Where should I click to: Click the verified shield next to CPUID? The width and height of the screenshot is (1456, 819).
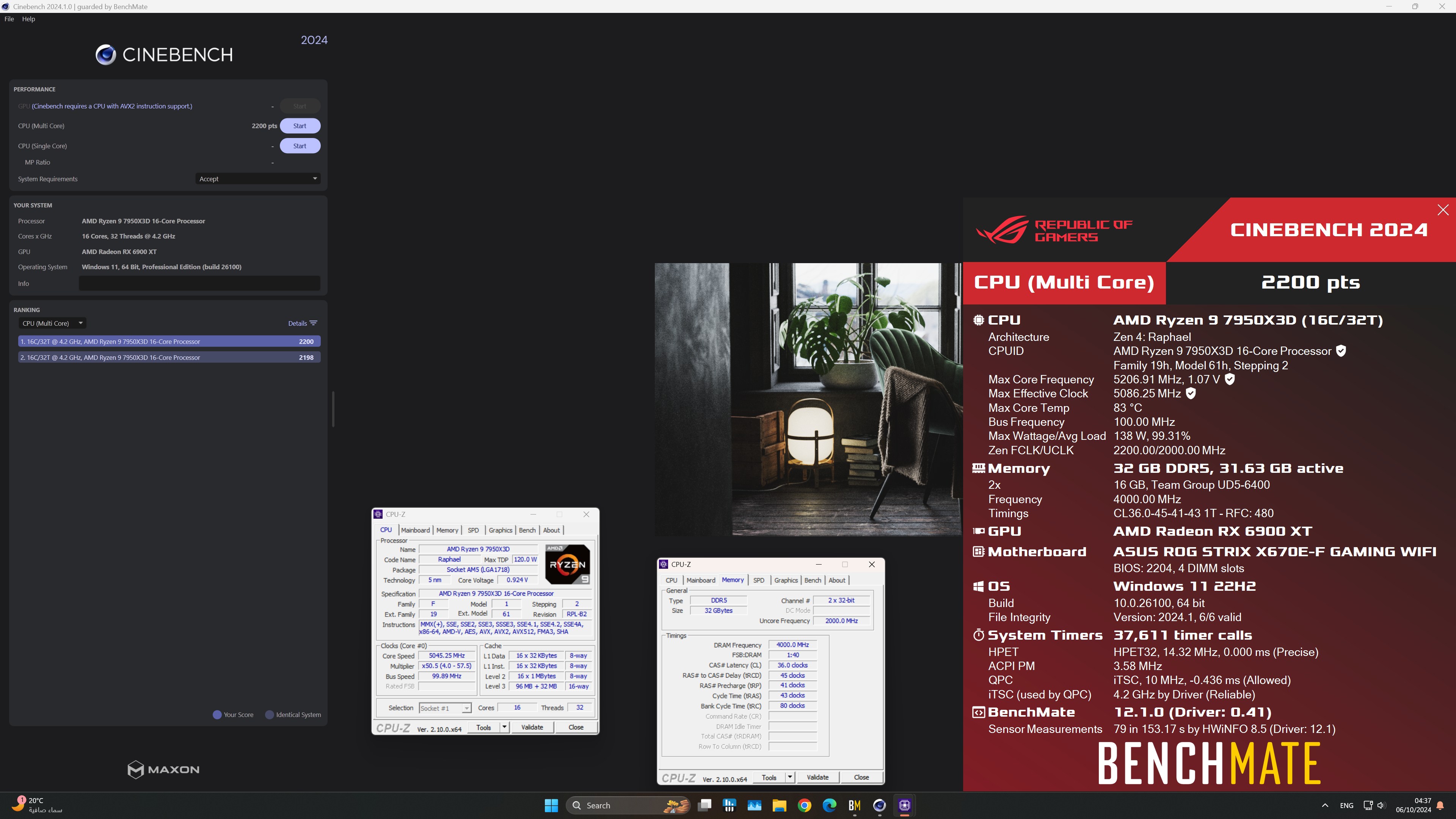pos(1341,351)
